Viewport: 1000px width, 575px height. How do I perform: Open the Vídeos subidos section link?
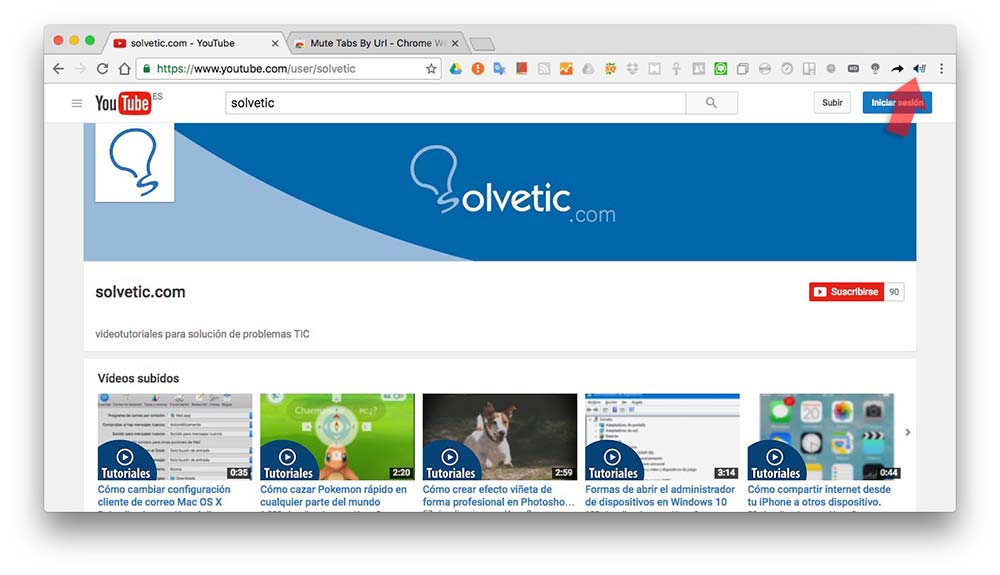click(138, 378)
